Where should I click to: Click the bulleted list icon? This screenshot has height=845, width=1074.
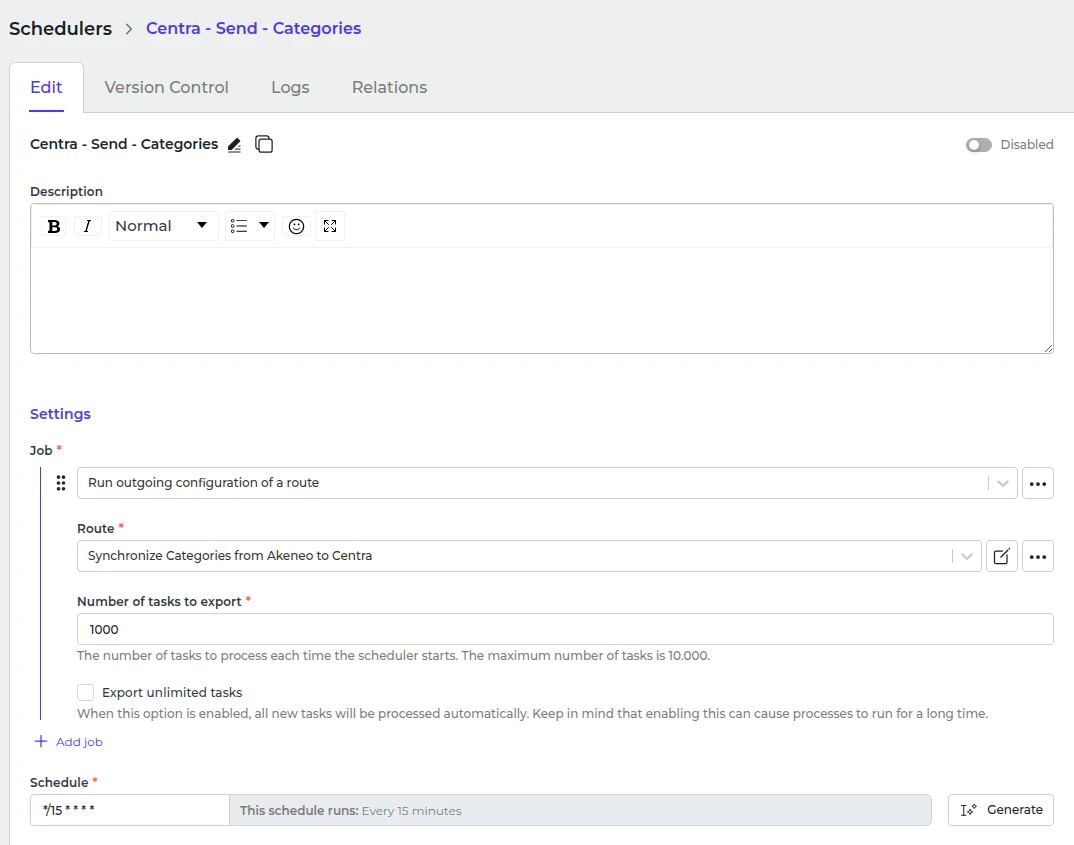point(239,226)
